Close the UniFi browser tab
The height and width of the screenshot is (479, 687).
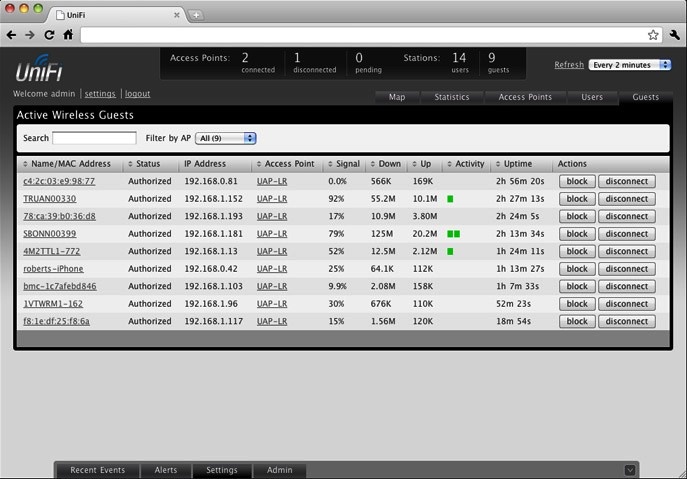[x=177, y=15]
